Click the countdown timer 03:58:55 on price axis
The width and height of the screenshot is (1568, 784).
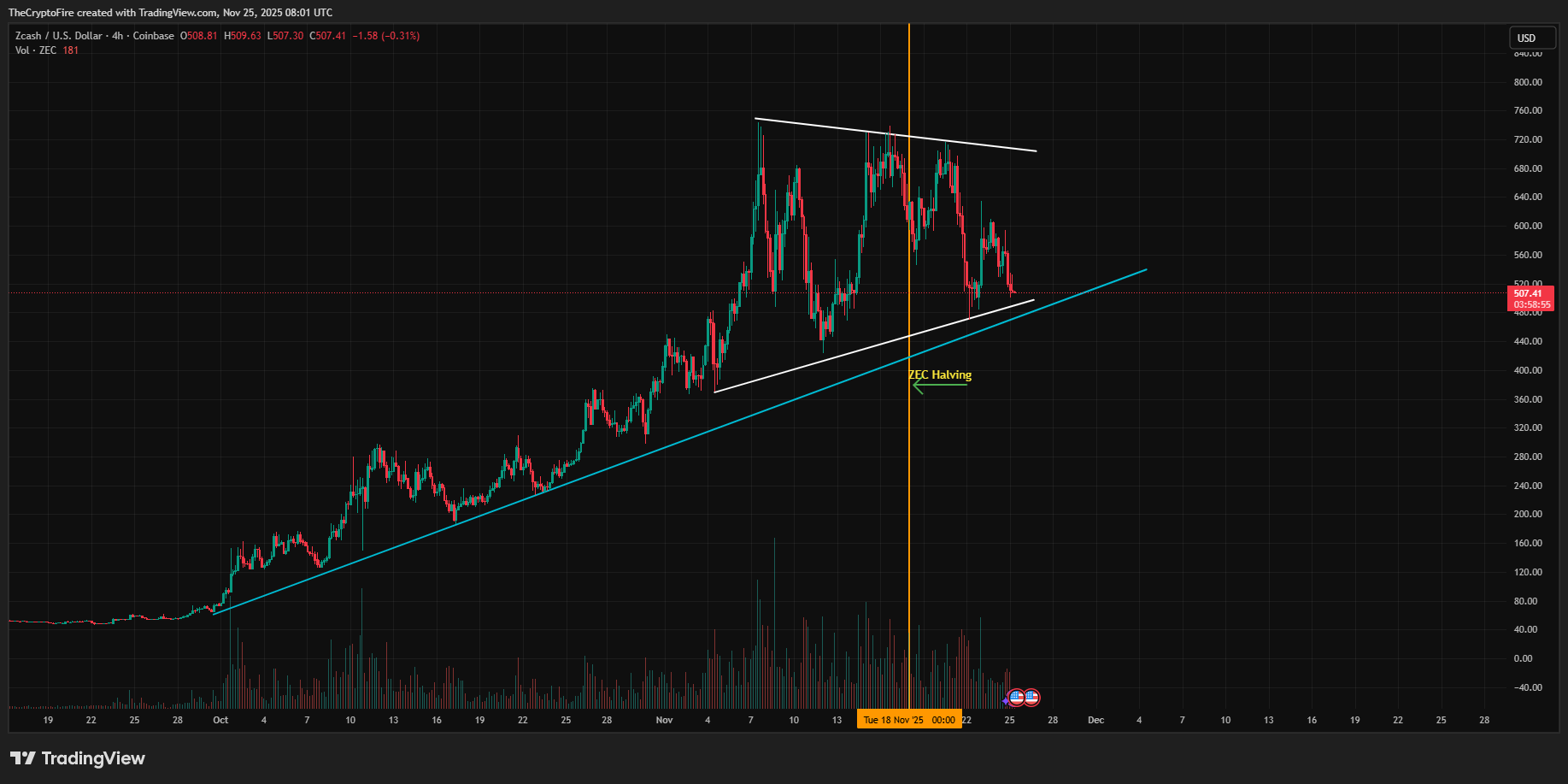pos(1533,304)
